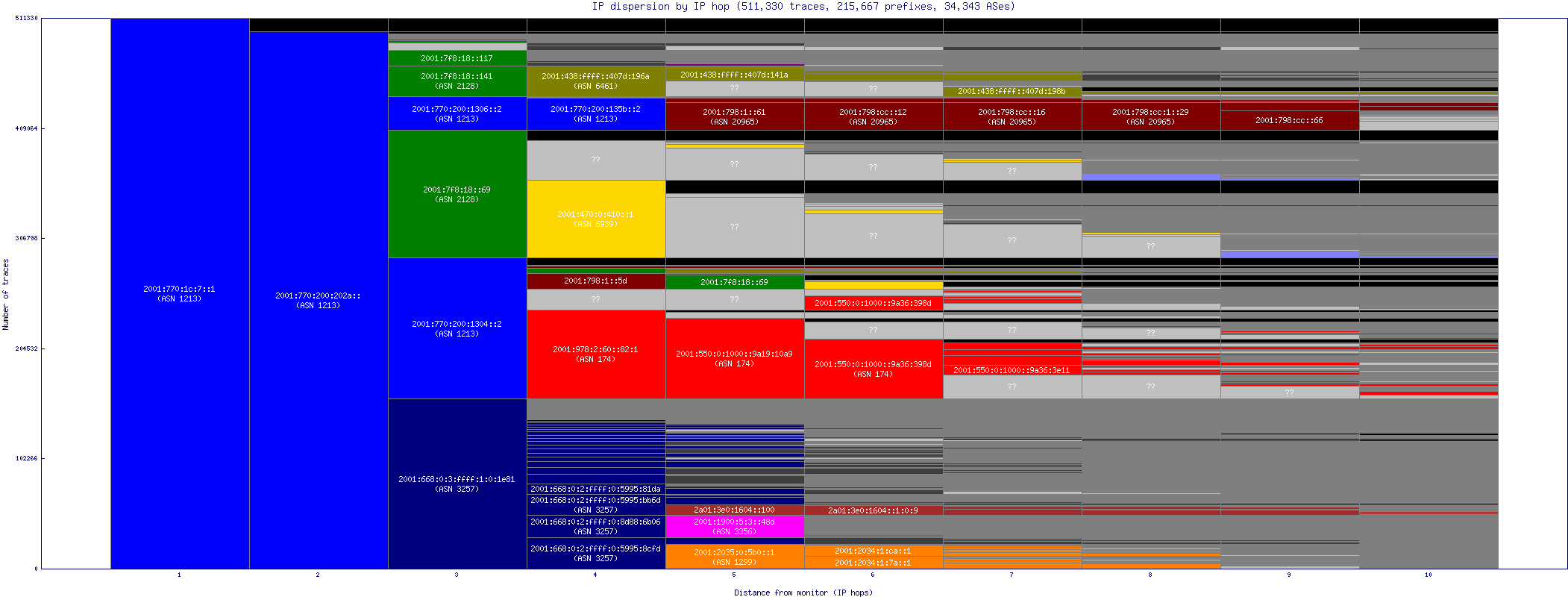Select block 2001:770:200:1306::2 (ASN 1213)
Viewport: 1568px width, 597px height.
click(x=457, y=113)
